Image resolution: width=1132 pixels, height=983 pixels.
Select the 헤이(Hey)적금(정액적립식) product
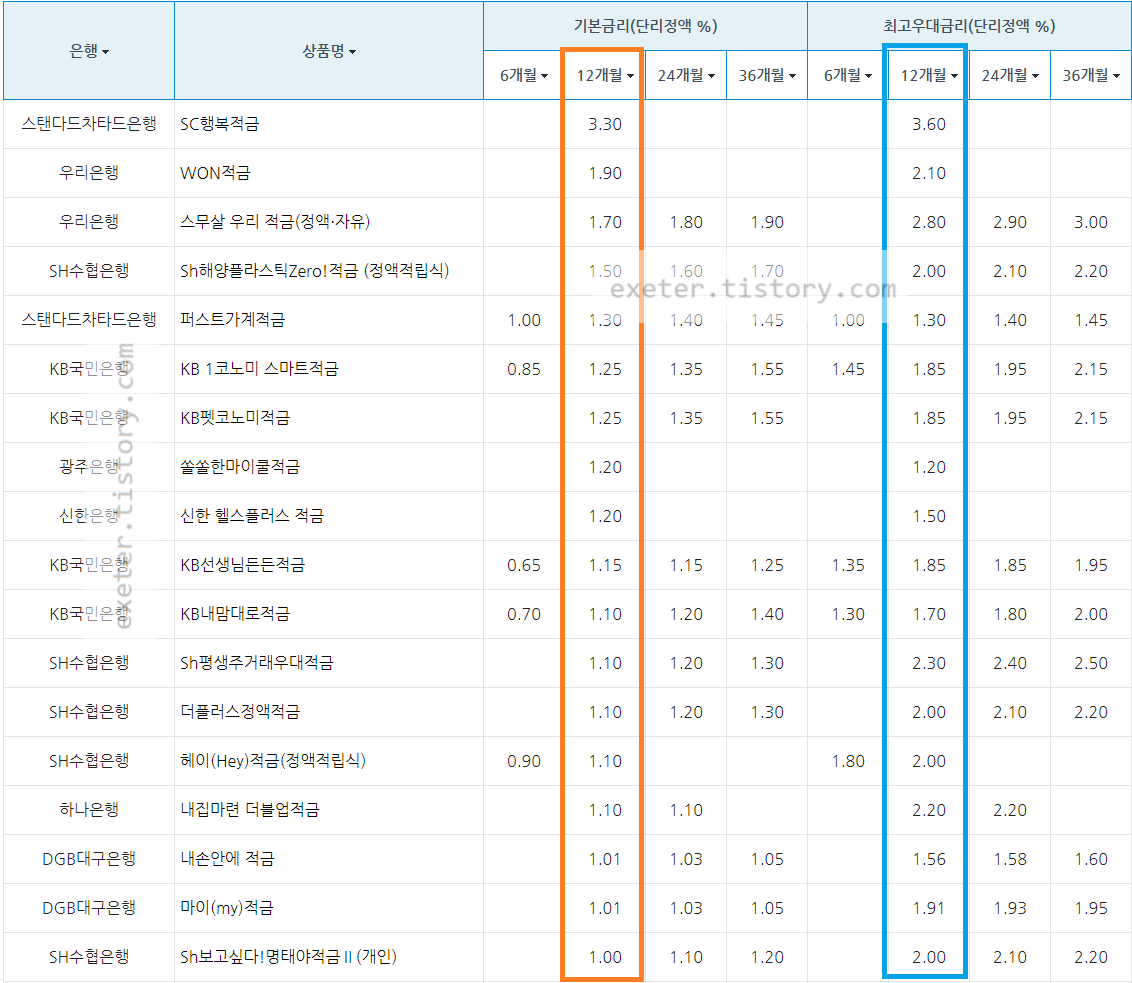pos(273,761)
